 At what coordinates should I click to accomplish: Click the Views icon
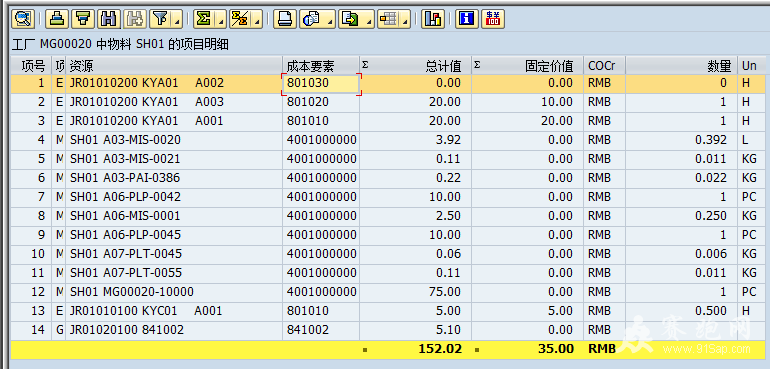point(311,19)
